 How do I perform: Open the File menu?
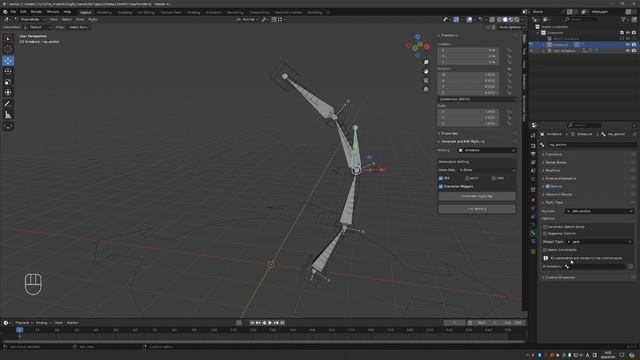click(13, 12)
